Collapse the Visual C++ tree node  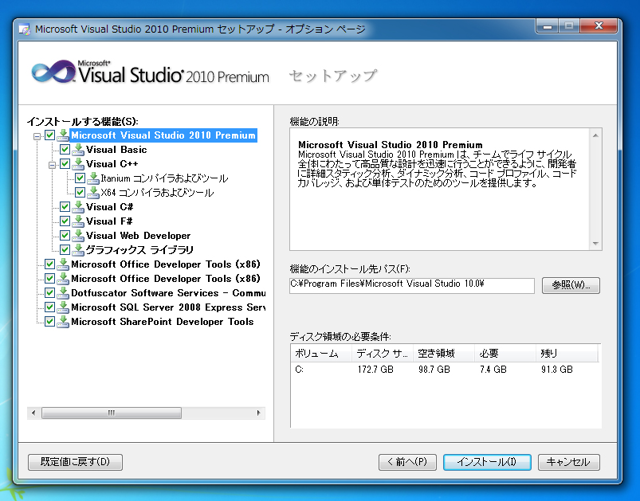pos(52,165)
